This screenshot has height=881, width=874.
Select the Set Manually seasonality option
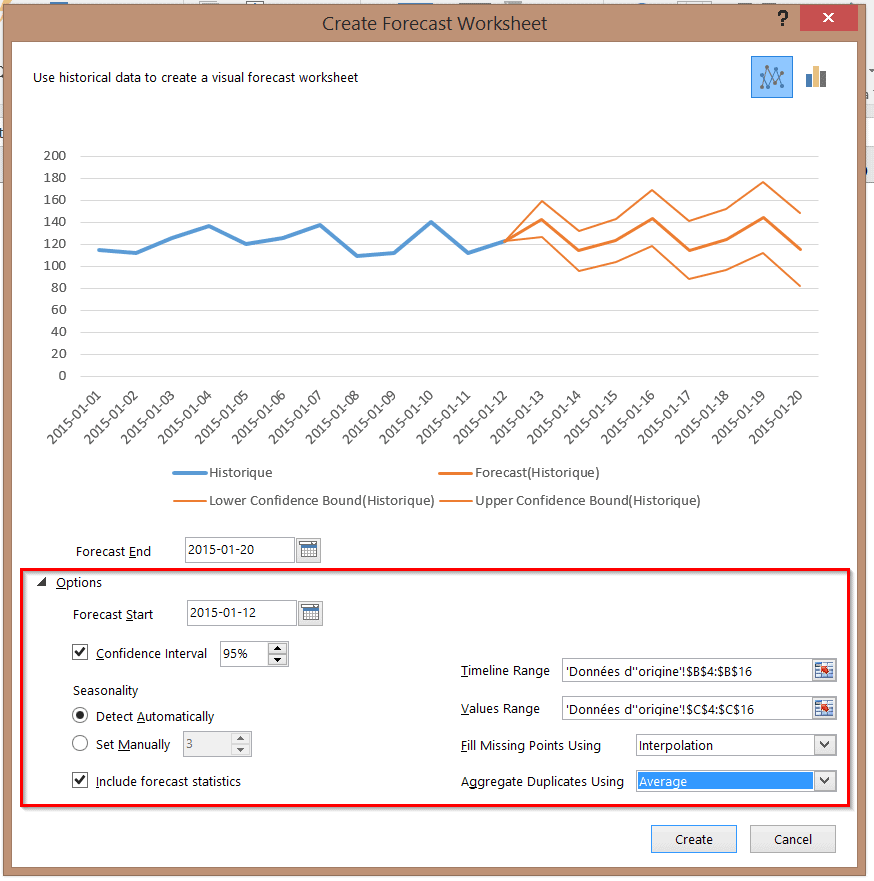[80, 744]
